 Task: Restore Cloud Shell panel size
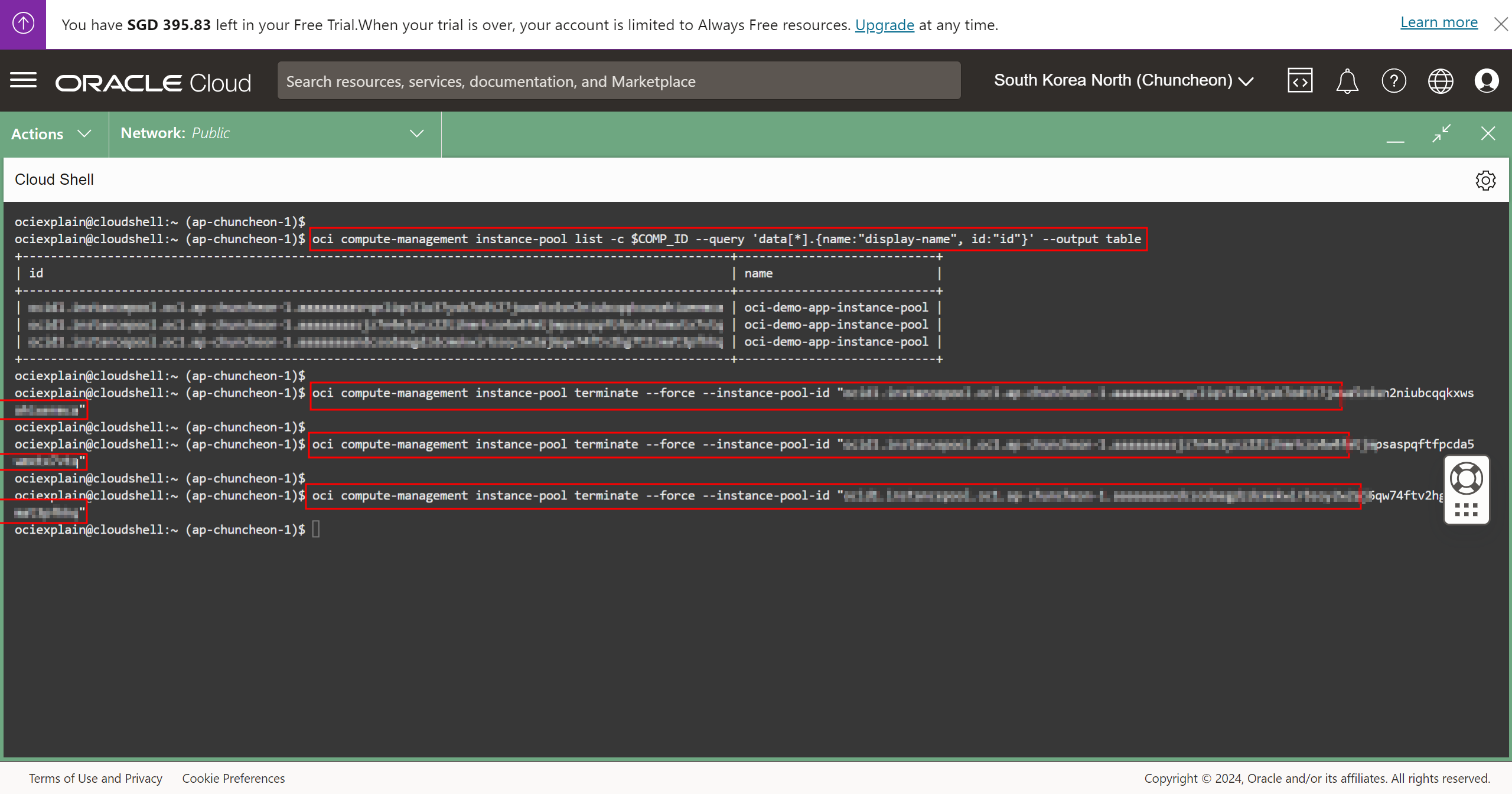pos(1441,133)
